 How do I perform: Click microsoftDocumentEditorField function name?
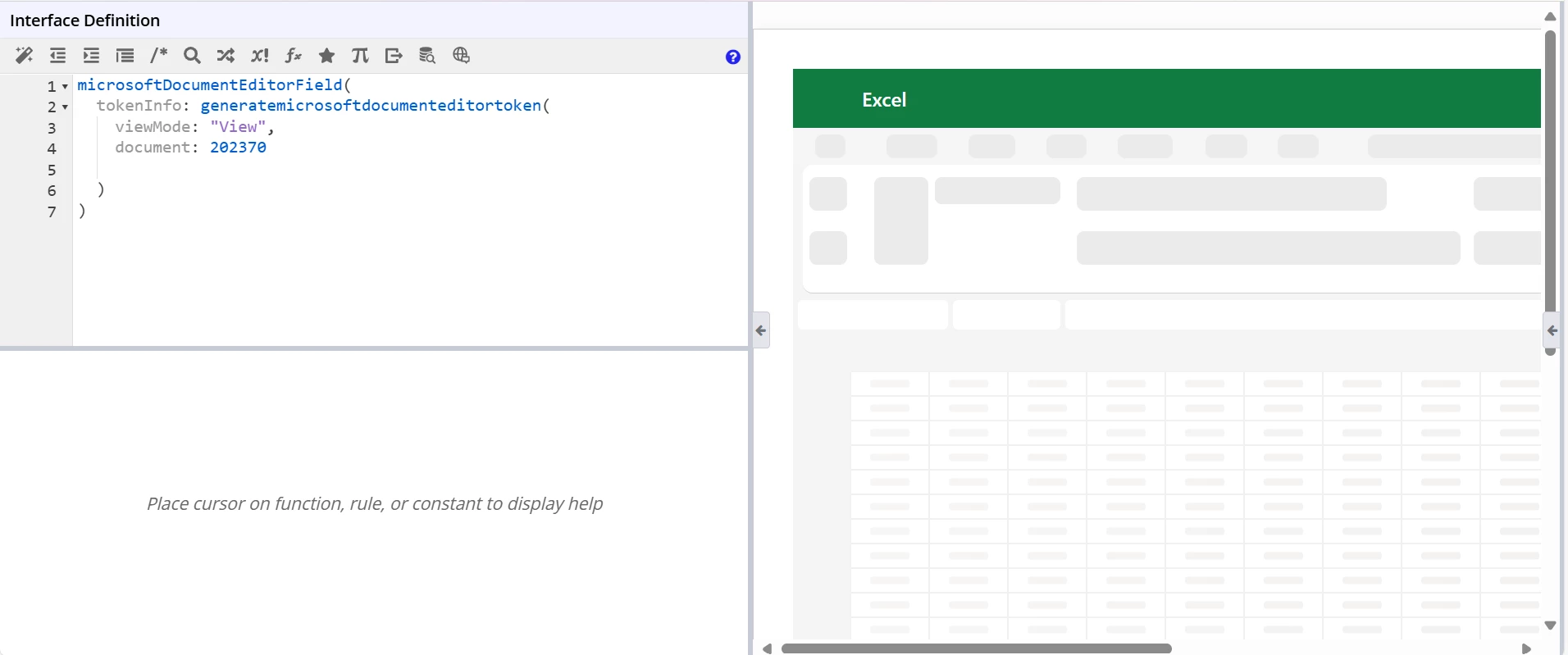pyautogui.click(x=210, y=84)
